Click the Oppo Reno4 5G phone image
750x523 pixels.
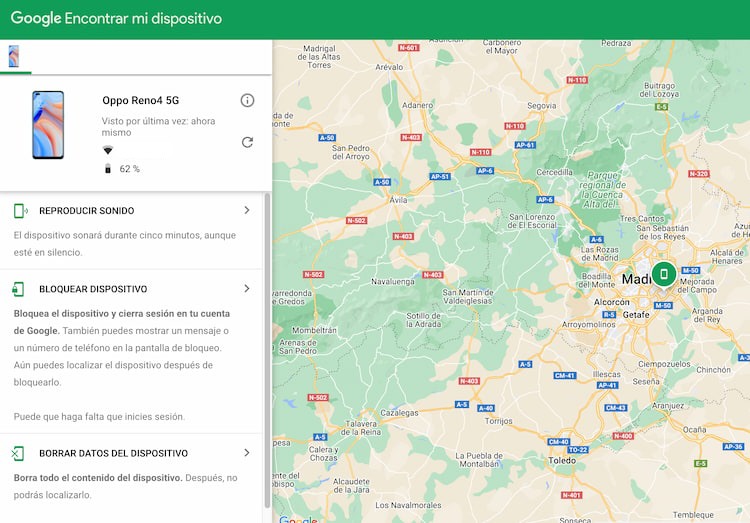point(48,125)
